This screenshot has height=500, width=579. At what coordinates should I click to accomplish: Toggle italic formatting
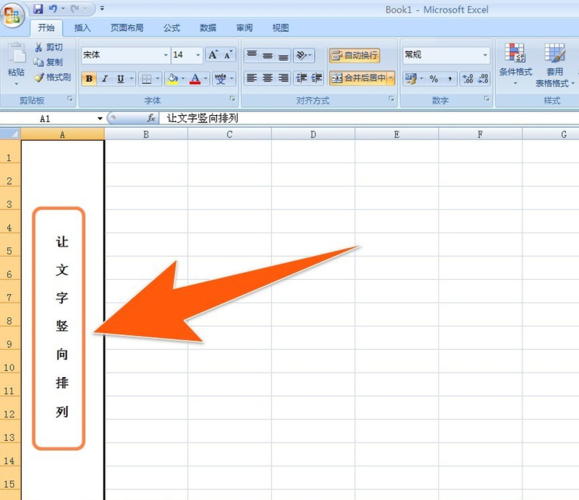[x=105, y=78]
